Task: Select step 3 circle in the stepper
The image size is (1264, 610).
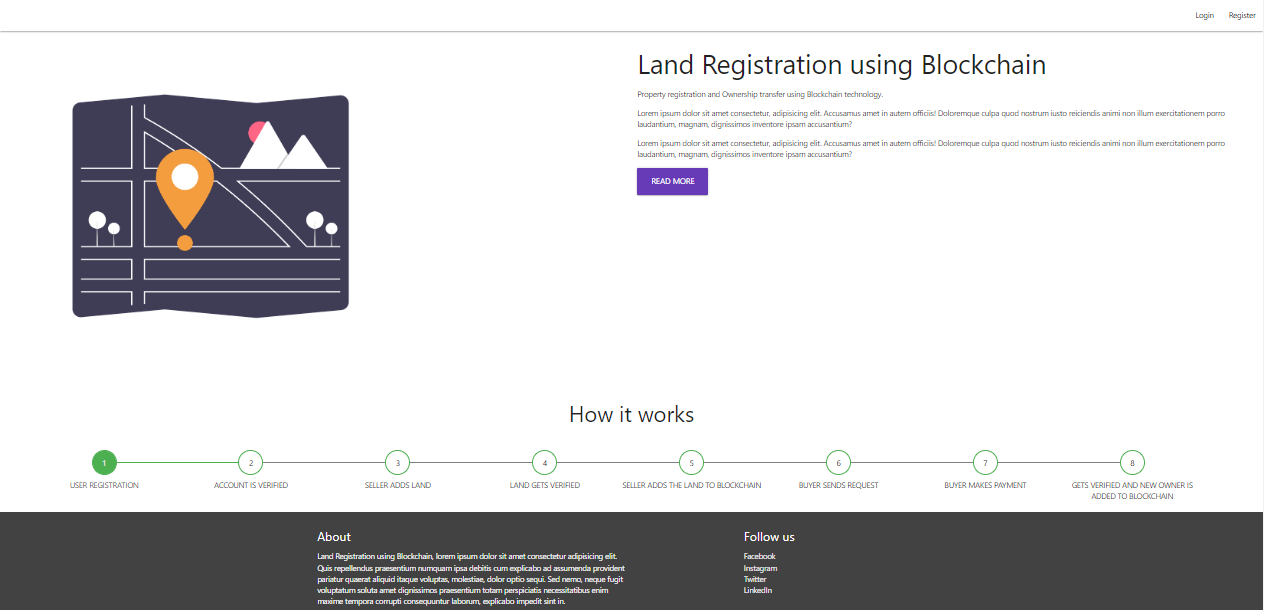Action: point(398,462)
